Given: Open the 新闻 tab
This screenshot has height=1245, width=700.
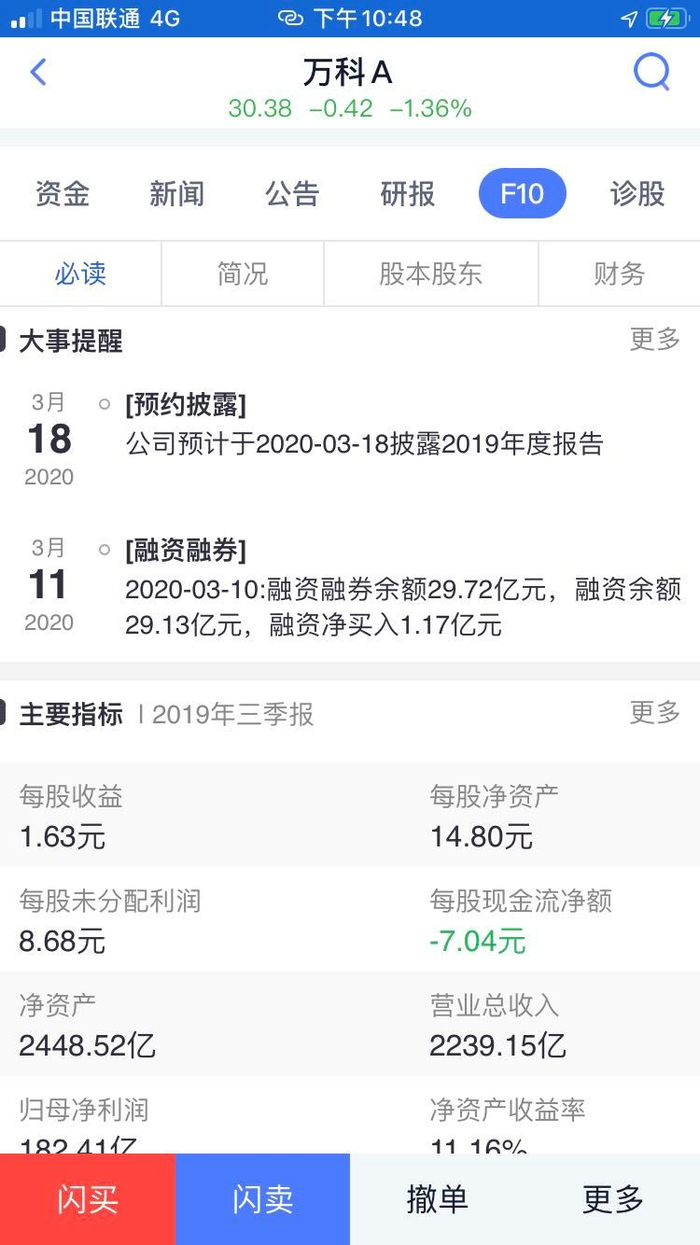Looking at the screenshot, I should click(177, 194).
